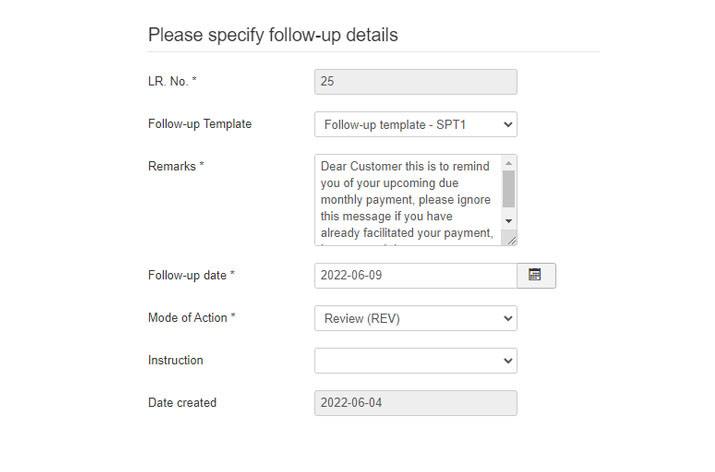Image resolution: width=715 pixels, height=472 pixels.
Task: Focus the Remarks text area
Action: click(408, 200)
